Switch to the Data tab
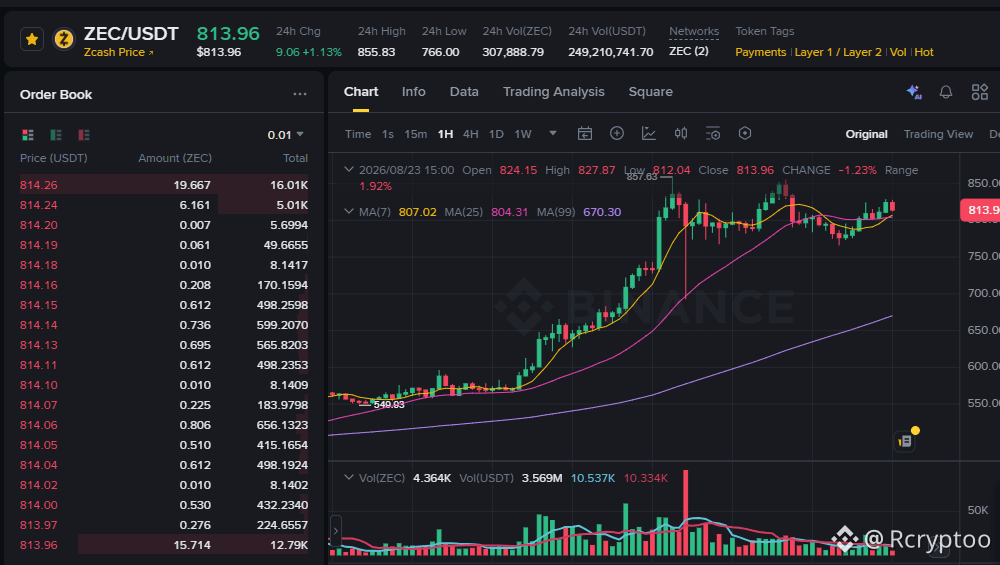 click(x=464, y=92)
